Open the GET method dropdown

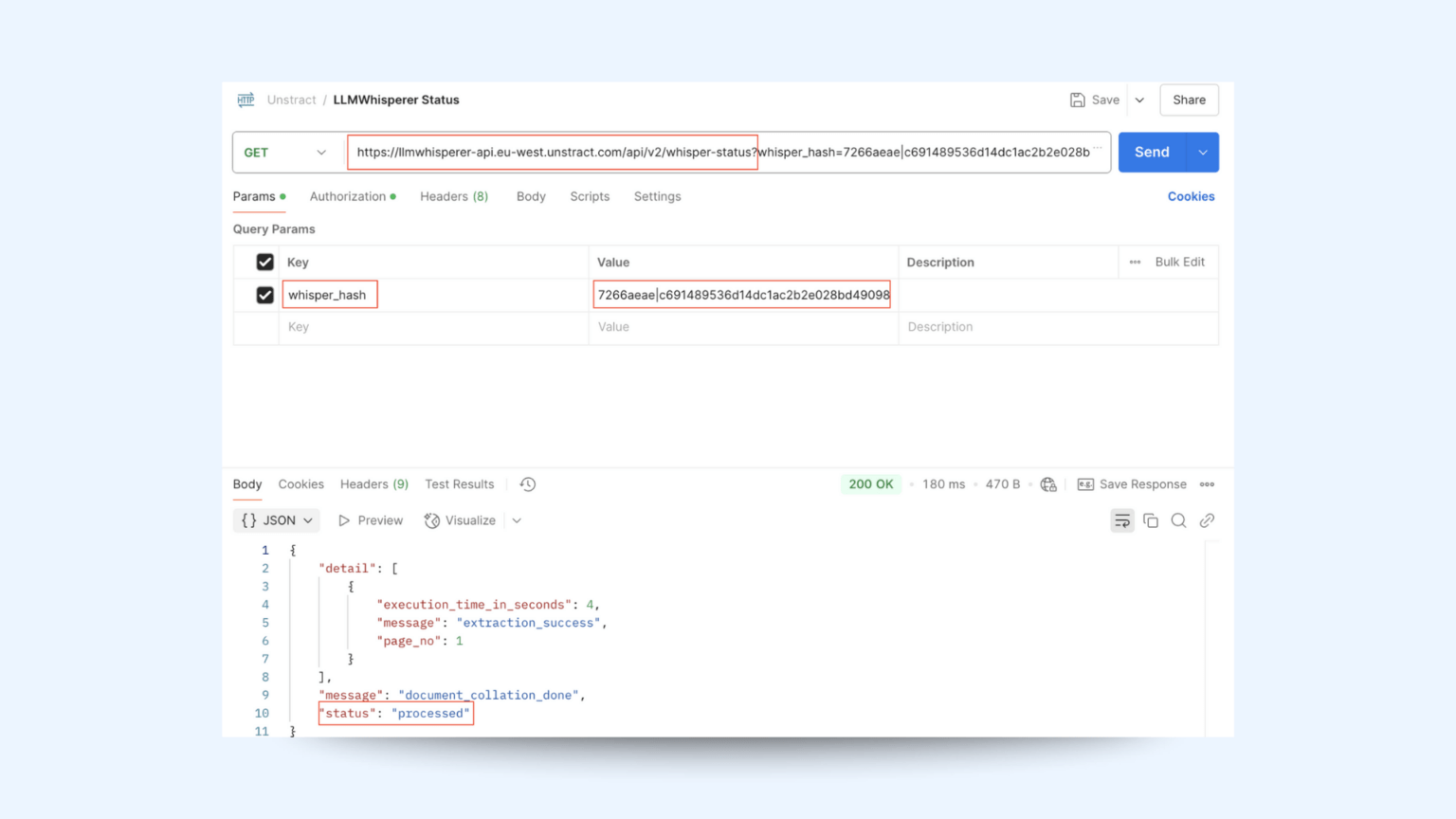click(x=285, y=152)
